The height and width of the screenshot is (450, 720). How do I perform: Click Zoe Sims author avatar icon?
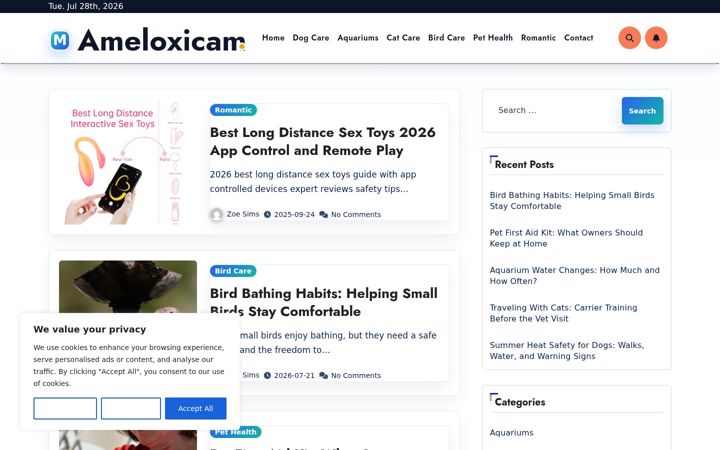tap(216, 214)
